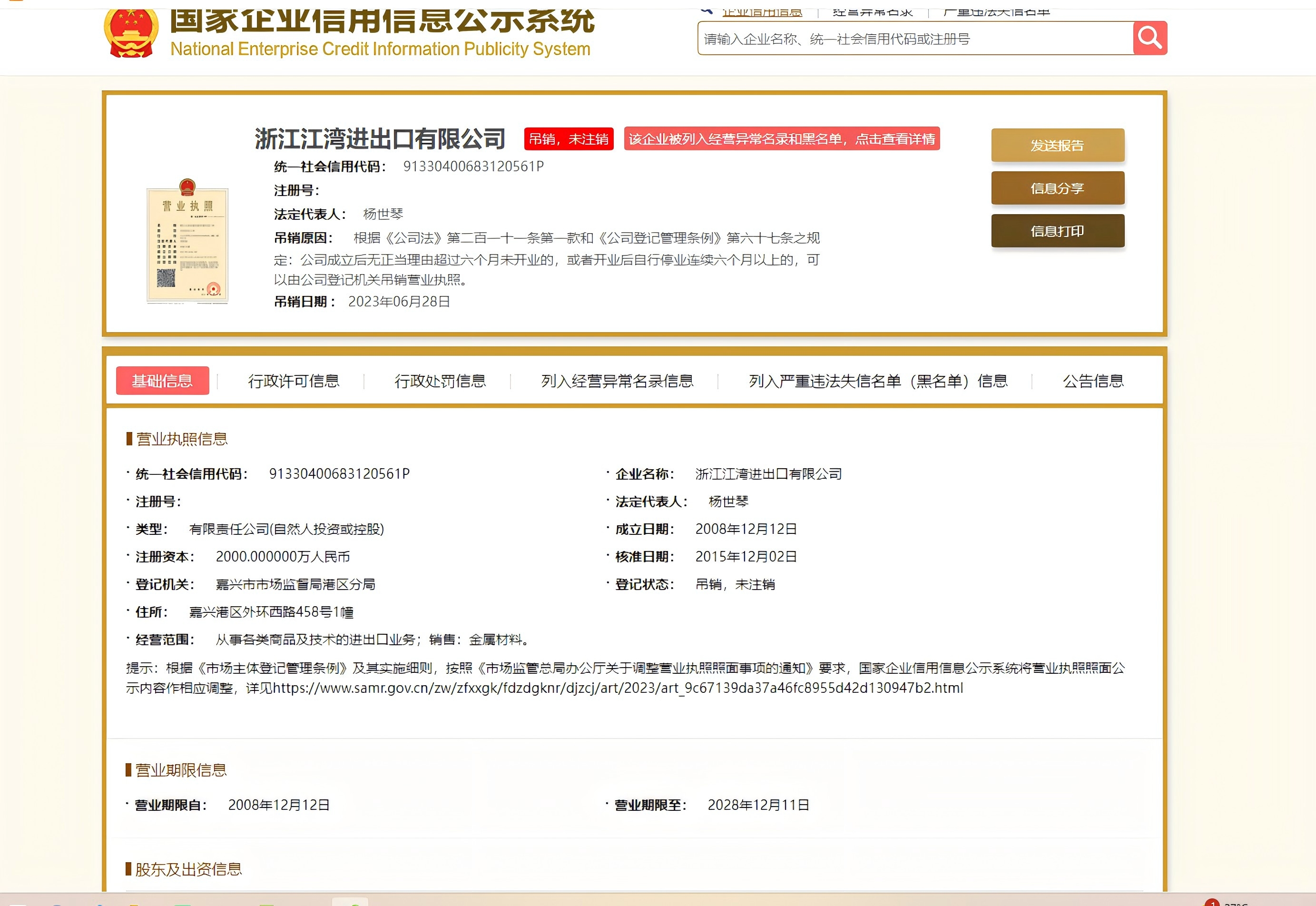Click the registered capital 2000.000000万人民币
The width and height of the screenshot is (1316, 906).
(283, 556)
